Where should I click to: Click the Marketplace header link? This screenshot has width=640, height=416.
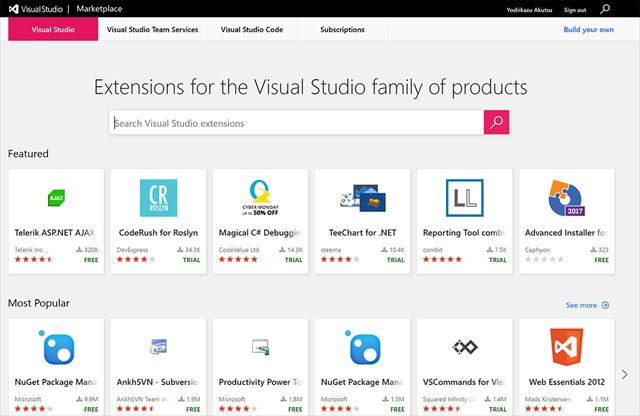point(99,9)
